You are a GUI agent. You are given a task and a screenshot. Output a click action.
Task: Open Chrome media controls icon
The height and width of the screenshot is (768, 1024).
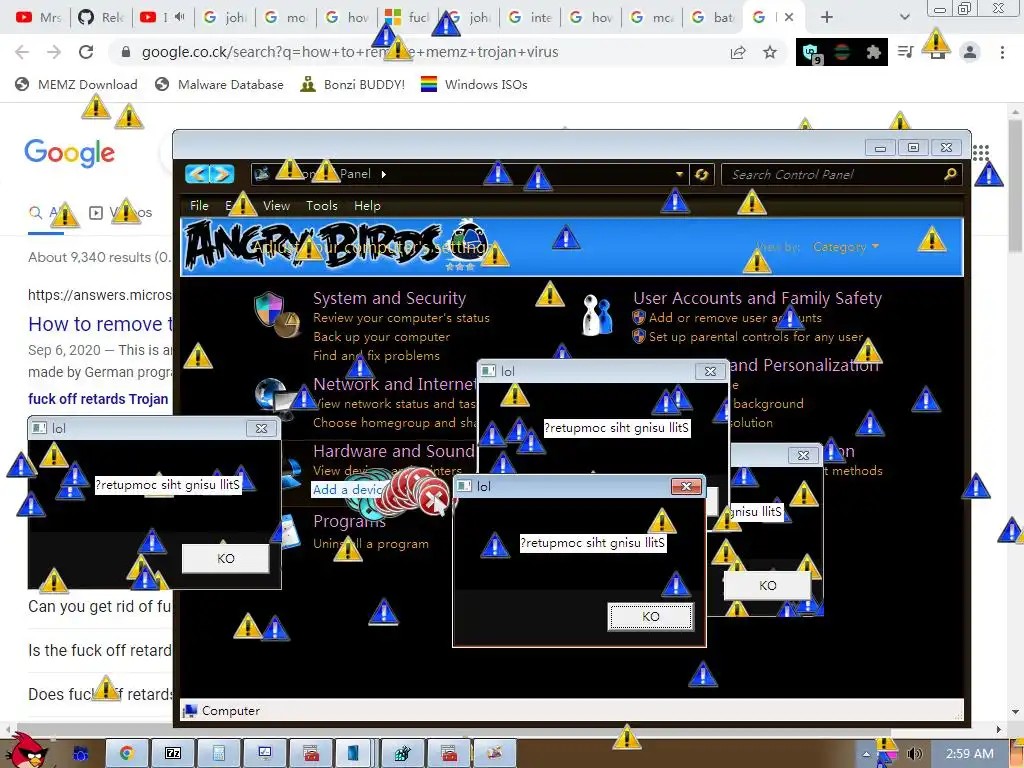point(905,52)
